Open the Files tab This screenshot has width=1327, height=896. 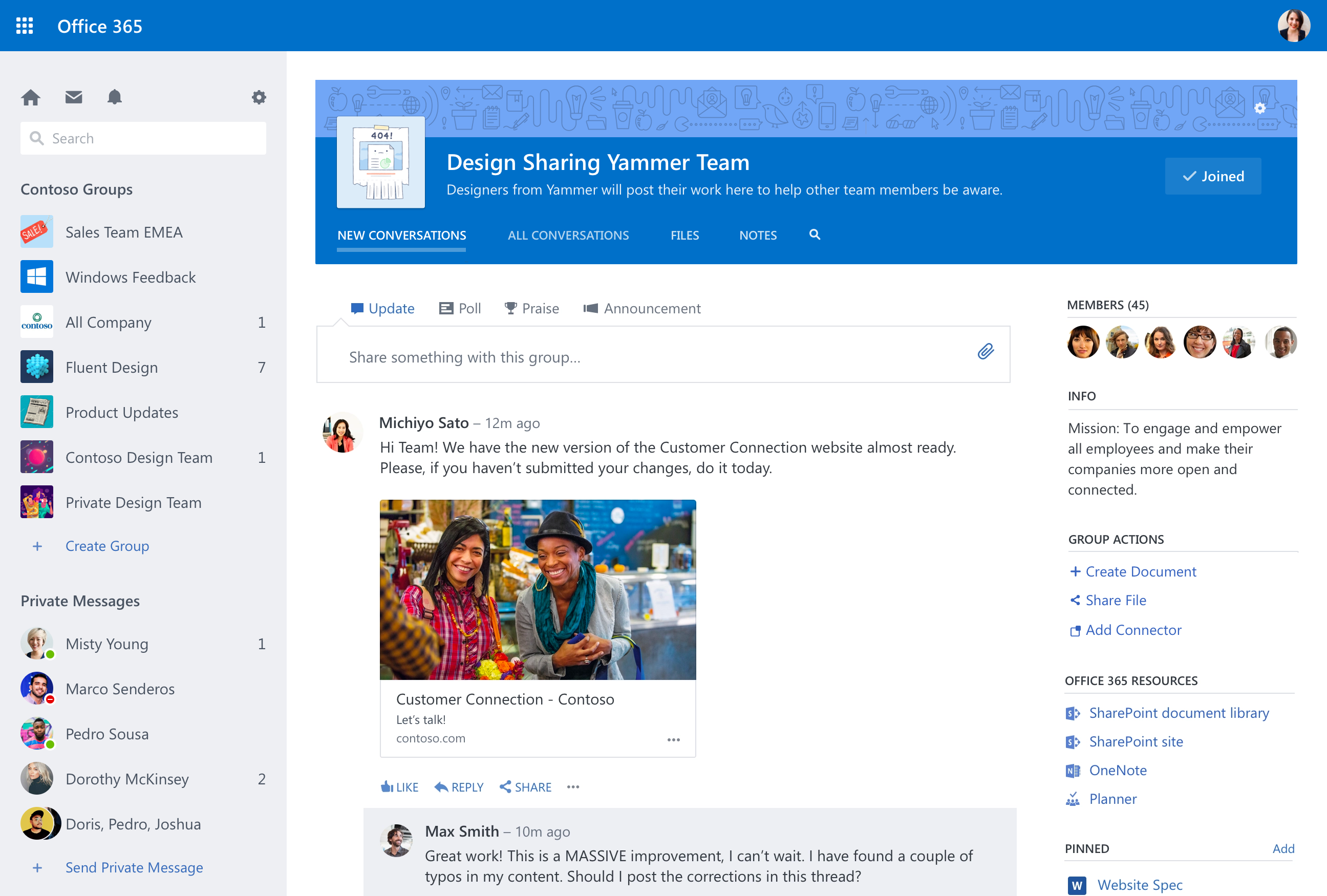point(684,234)
